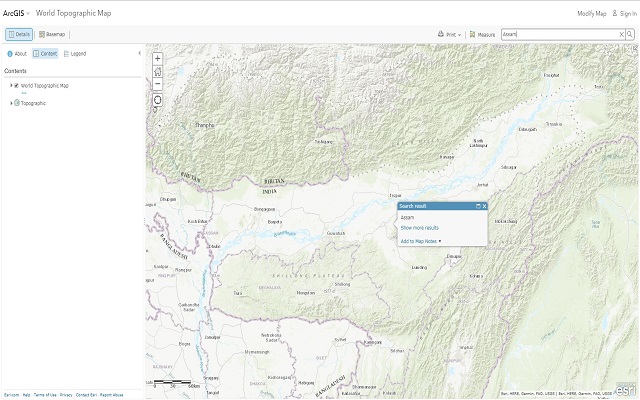Click the Print button
The image size is (640, 400).
coord(447,35)
